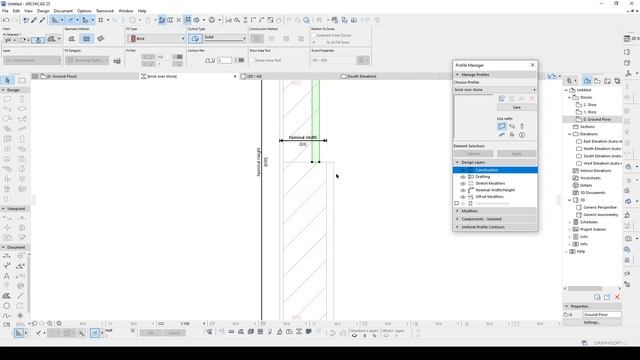This screenshot has height=360, width=640.
Task: Toggle the Stretch Modifiers layer eye visibility
Action: 463,184
